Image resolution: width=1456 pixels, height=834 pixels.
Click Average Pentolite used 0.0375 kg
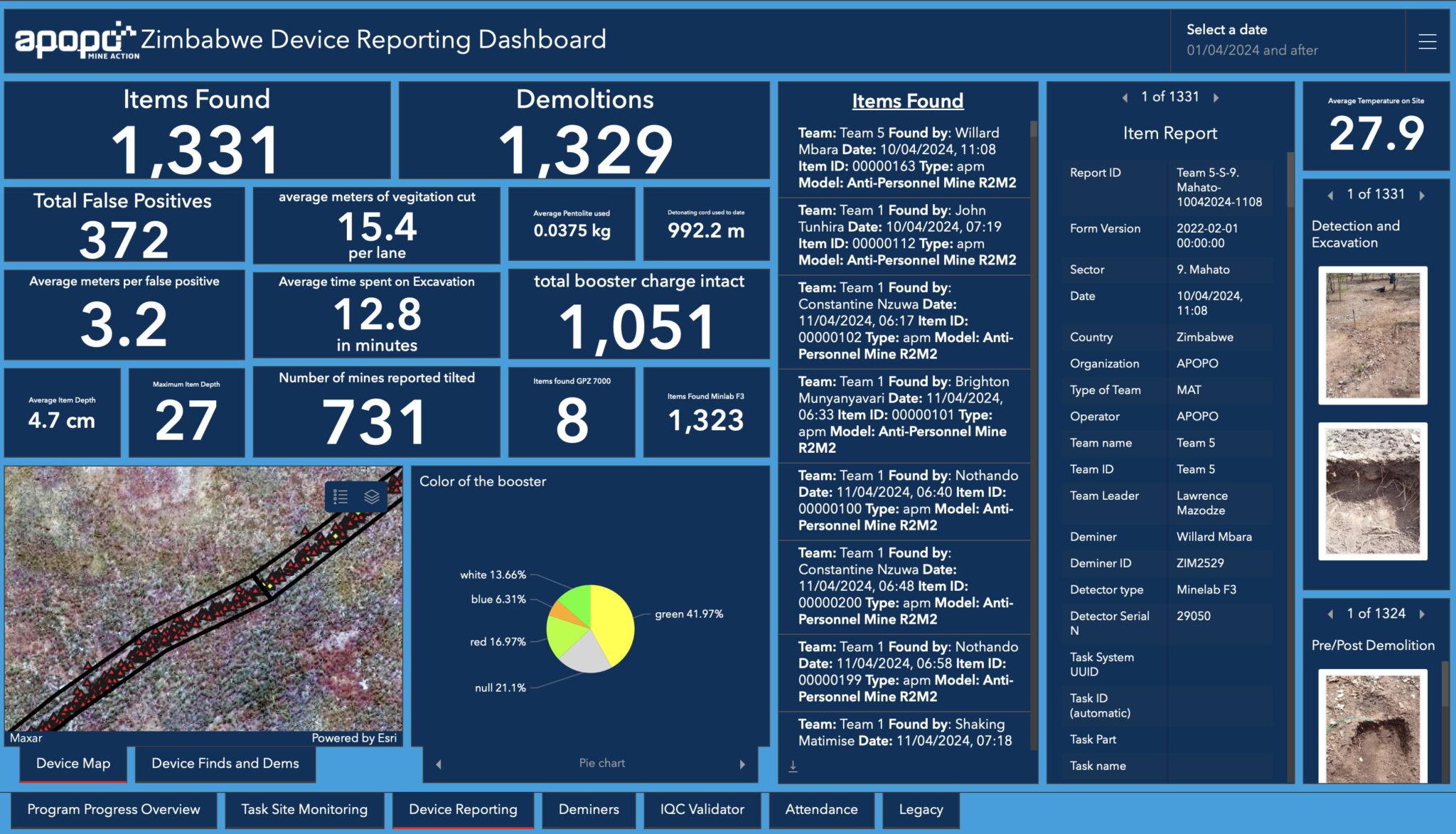pyautogui.click(x=572, y=224)
